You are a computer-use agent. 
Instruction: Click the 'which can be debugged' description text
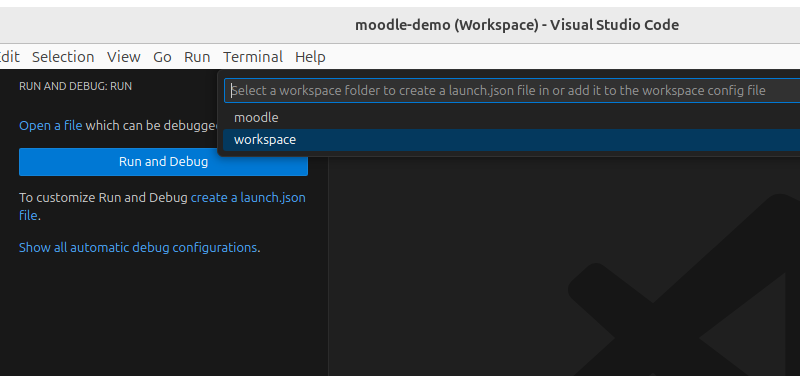[152, 126]
